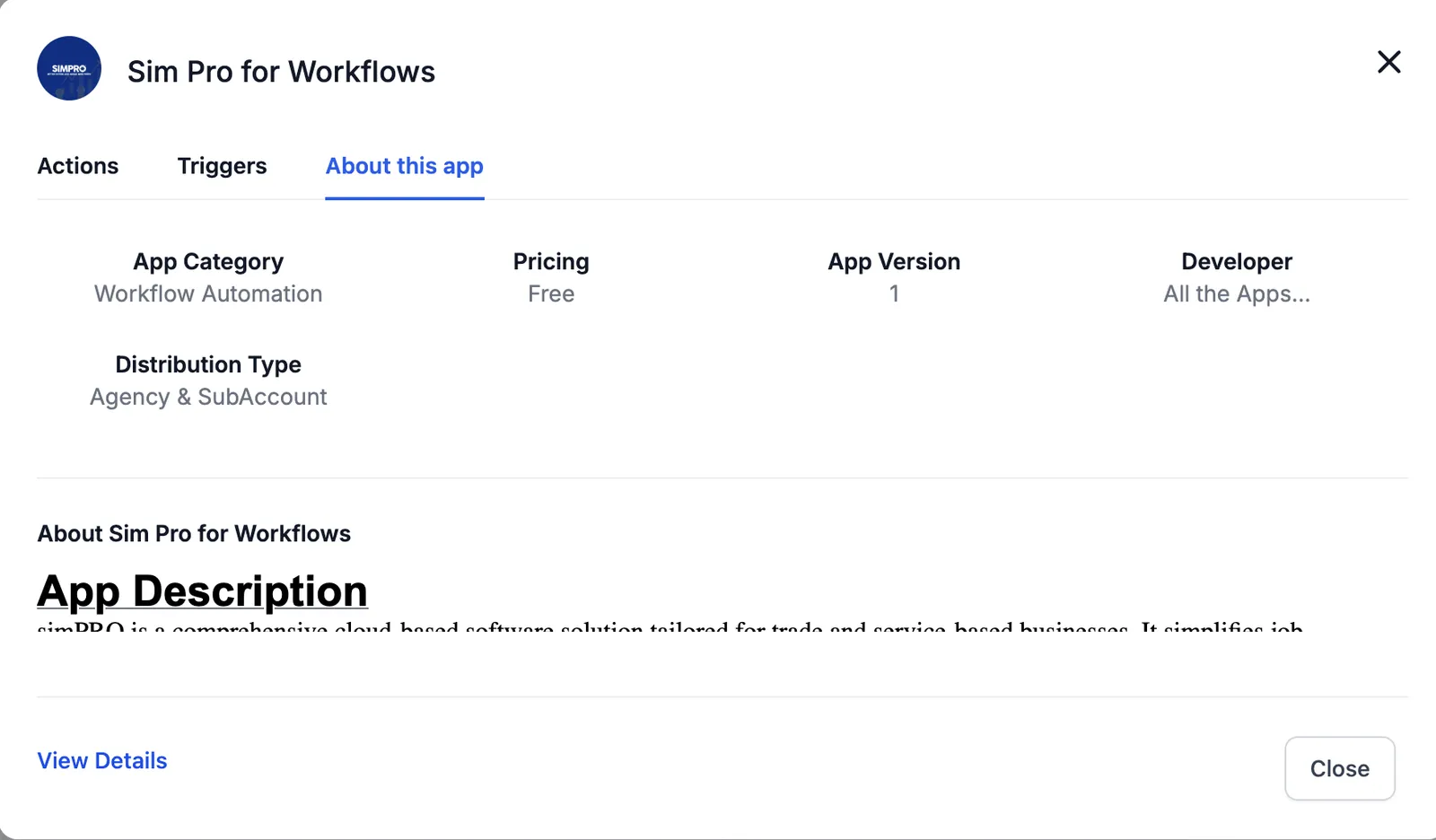1436x840 pixels.
Task: Click the Free pricing value
Action: pos(551,293)
